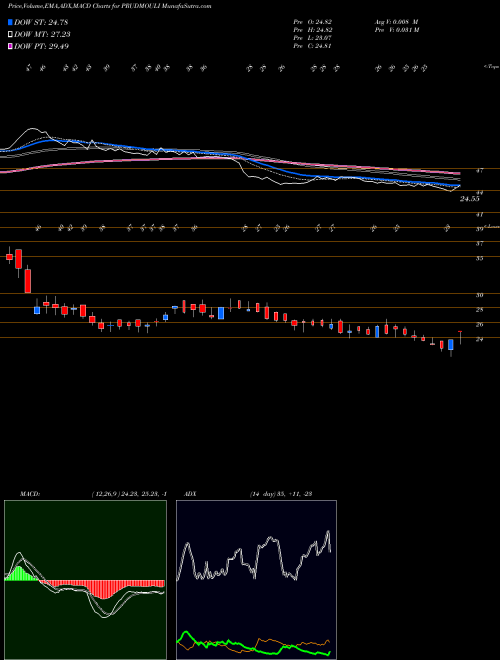Select the 'DOW ST: 24.78' legend label
This screenshot has height=660, width=500.
(41, 22)
